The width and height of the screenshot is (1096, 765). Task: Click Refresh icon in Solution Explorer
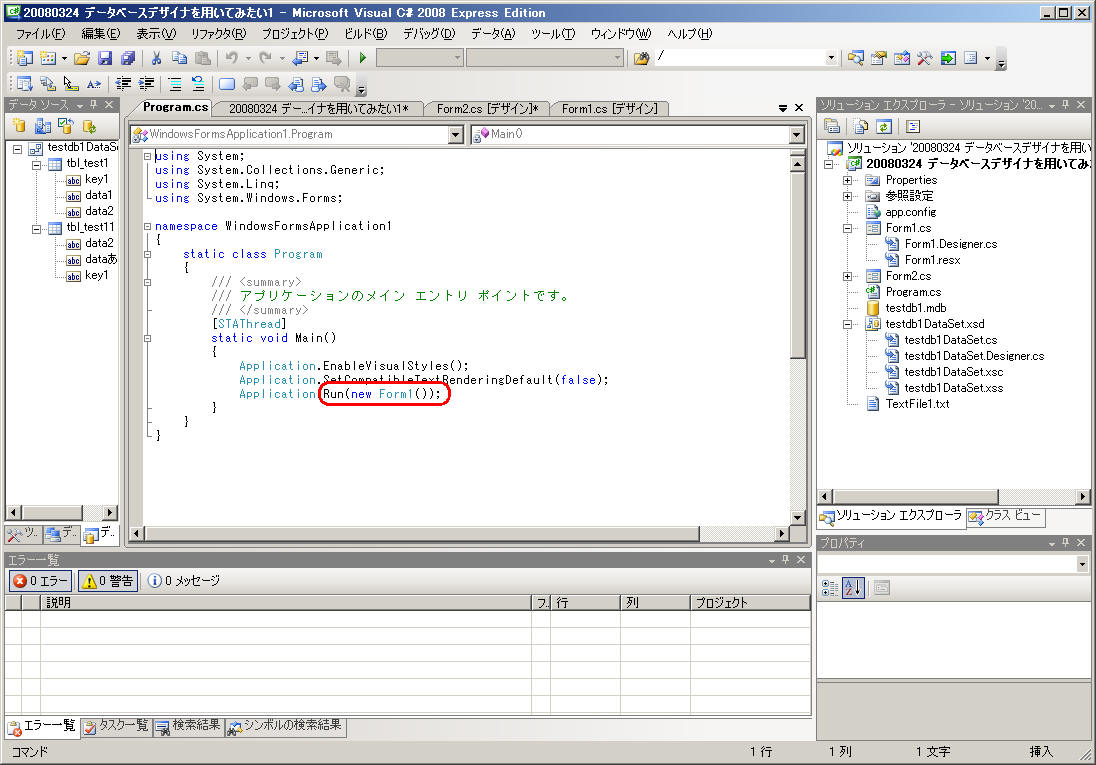tap(883, 126)
